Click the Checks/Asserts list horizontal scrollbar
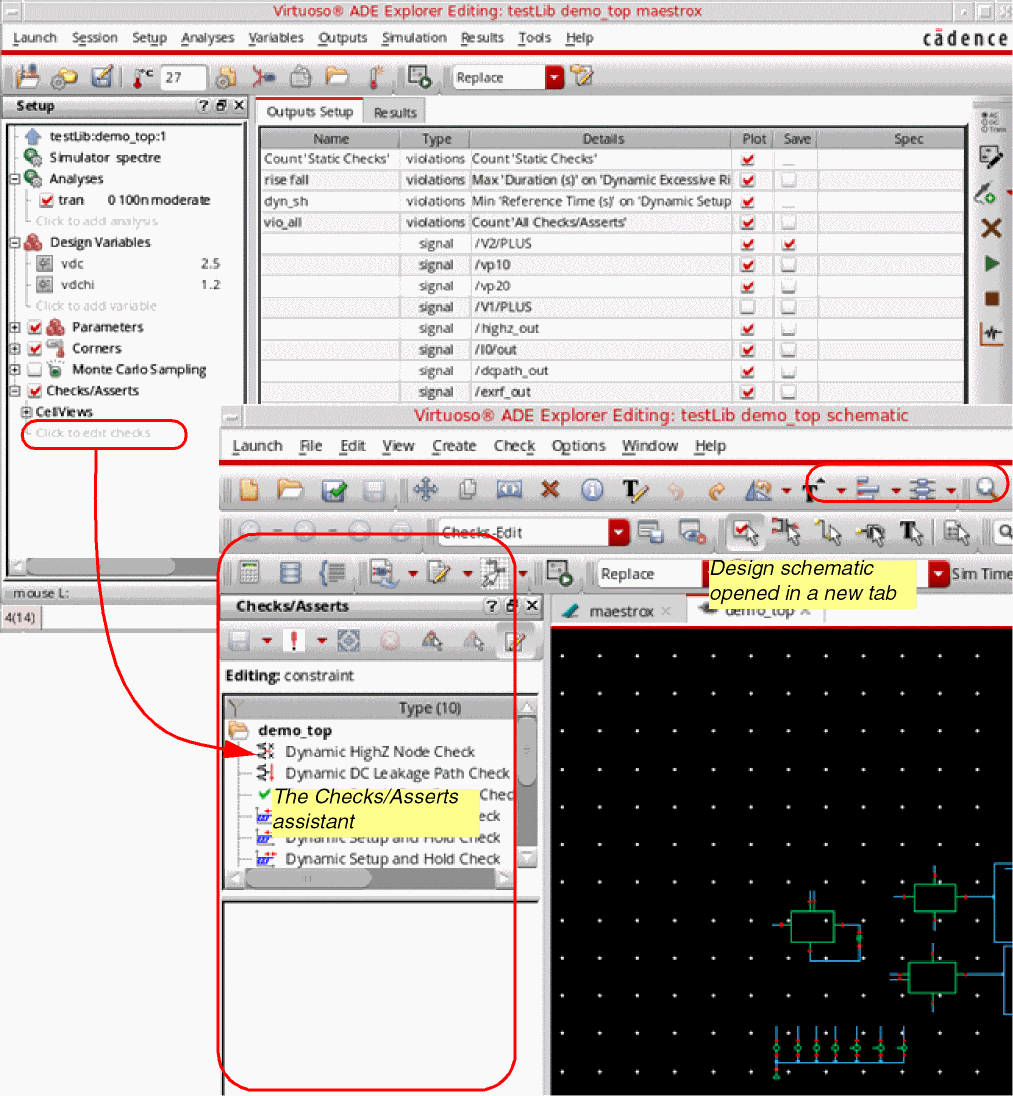1013x1096 pixels. tap(308, 879)
